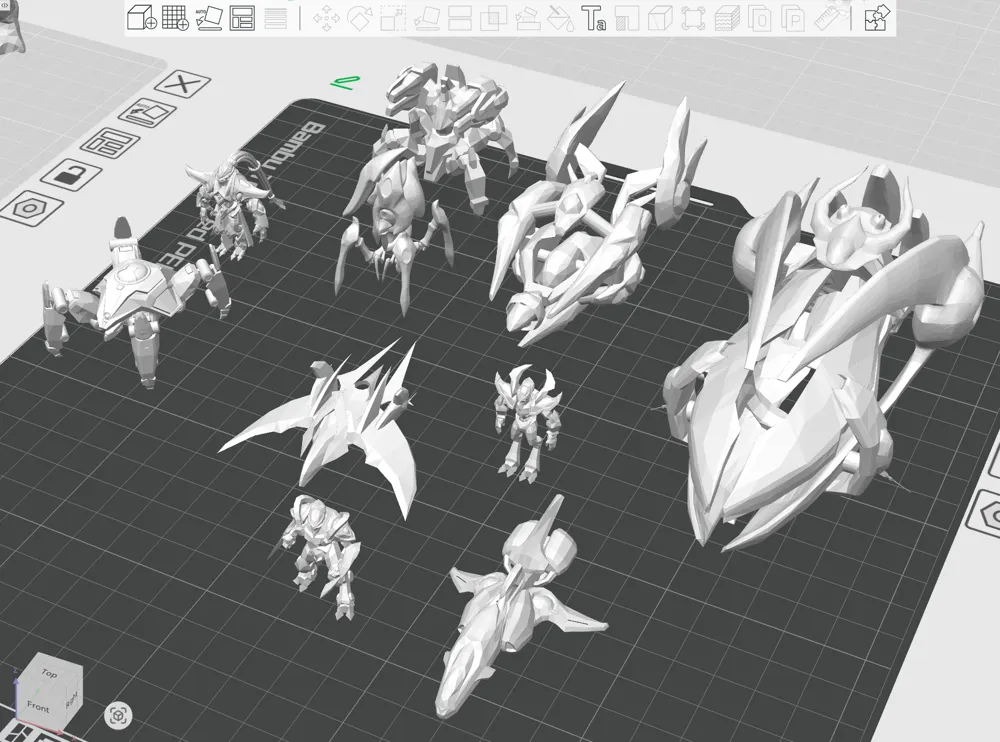Open the variable layer height icon

(727, 19)
